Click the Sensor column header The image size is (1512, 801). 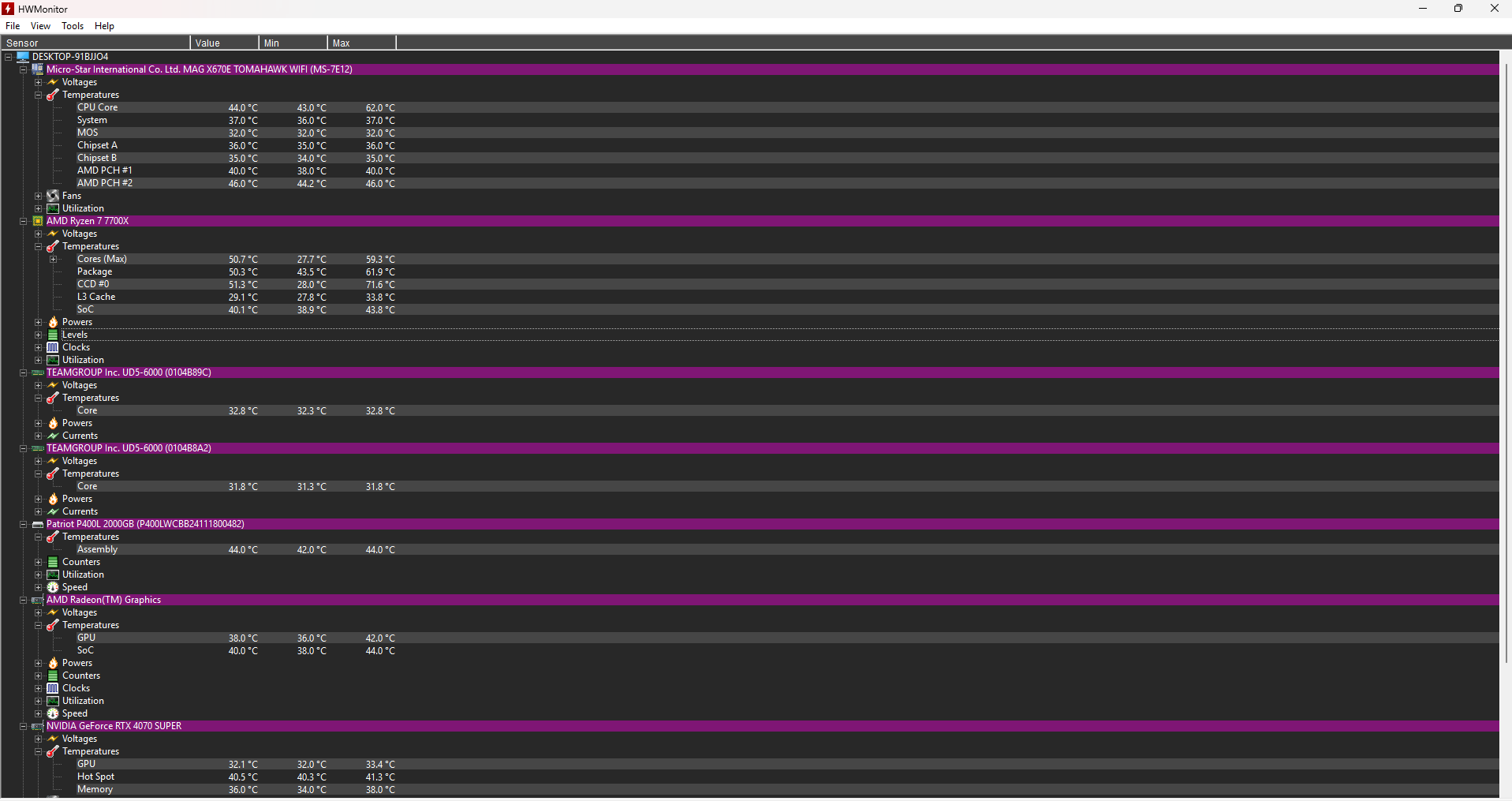click(95, 43)
